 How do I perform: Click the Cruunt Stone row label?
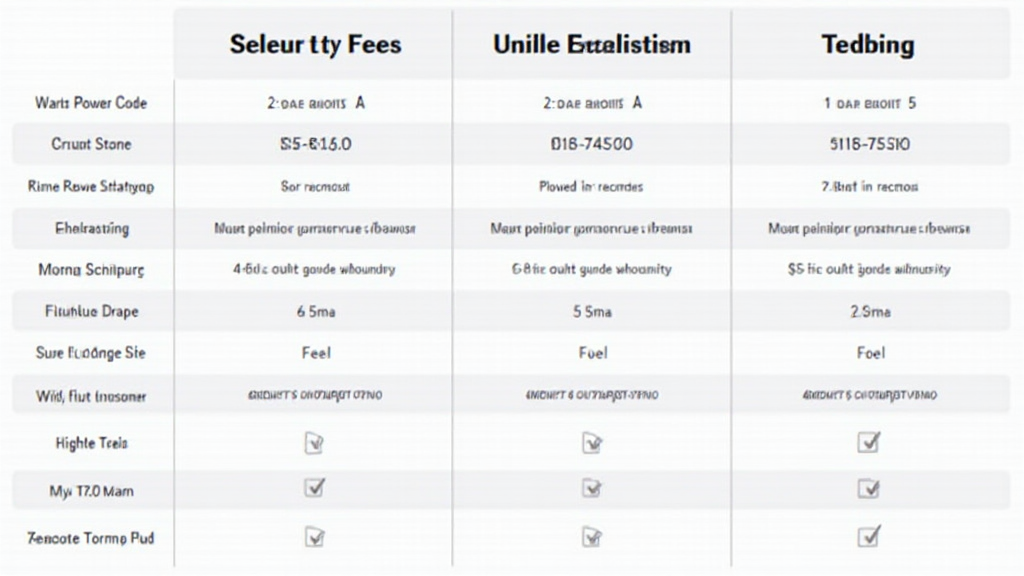(91, 144)
